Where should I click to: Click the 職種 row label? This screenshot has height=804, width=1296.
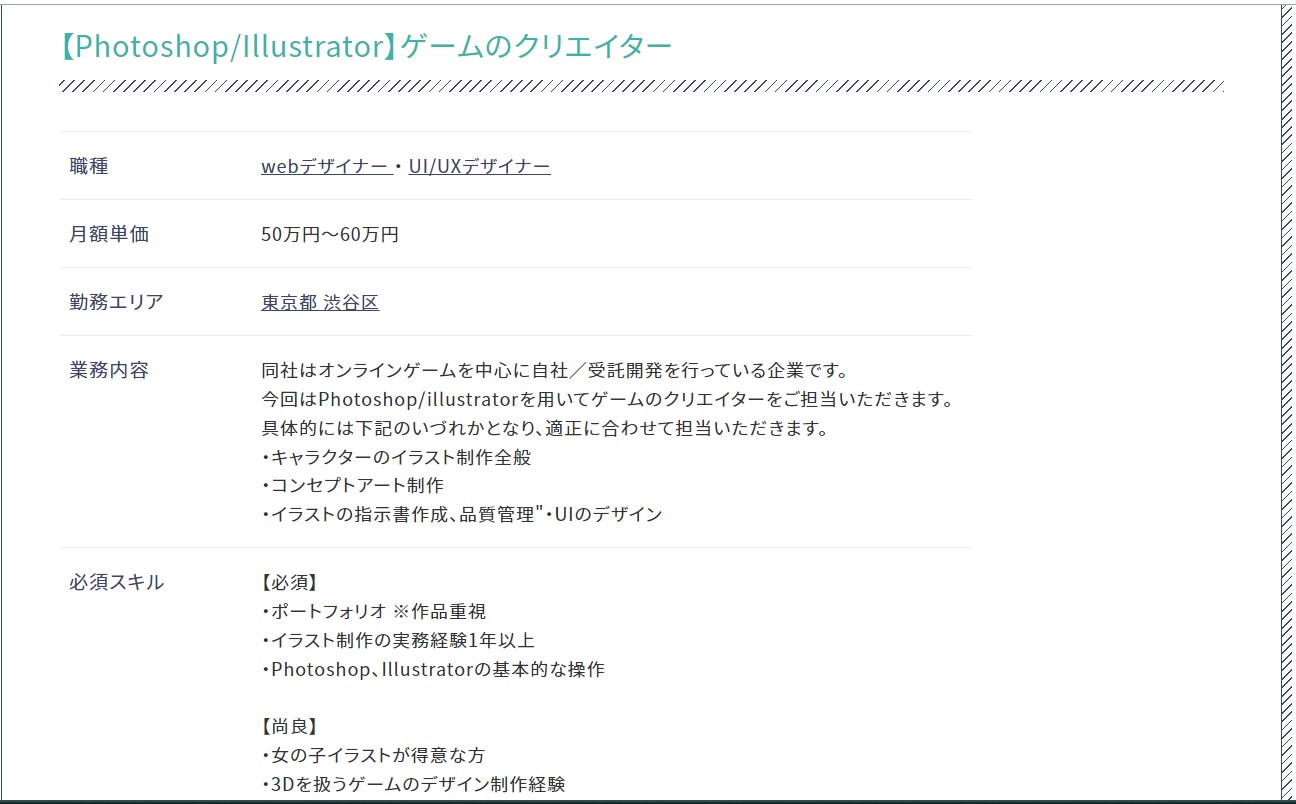89,166
